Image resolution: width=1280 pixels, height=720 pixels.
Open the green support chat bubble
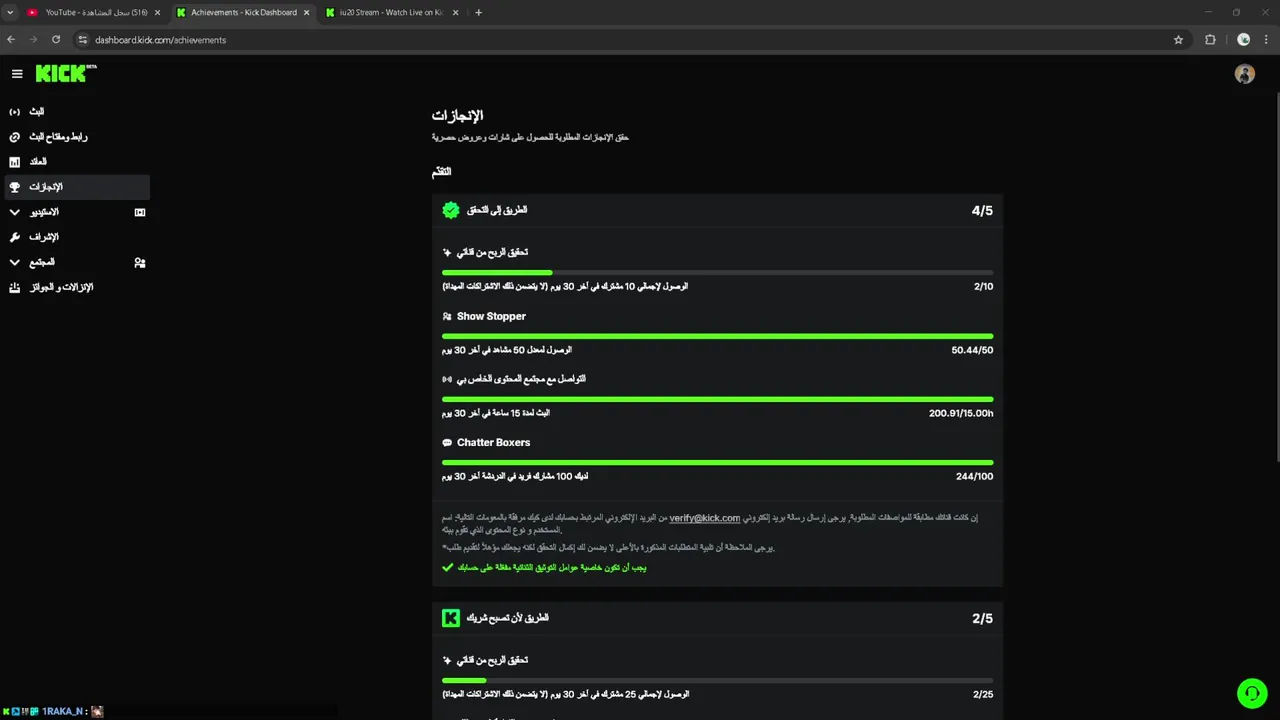[x=1251, y=693]
